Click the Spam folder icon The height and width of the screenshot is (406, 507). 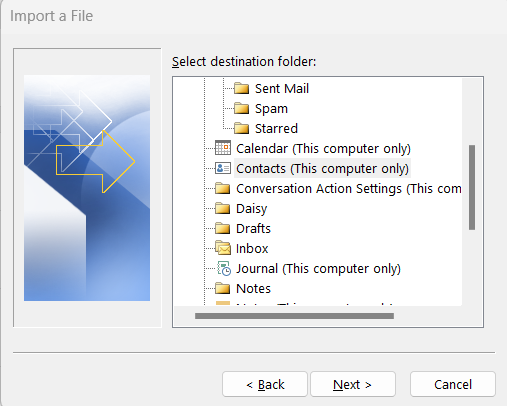pyautogui.click(x=241, y=109)
